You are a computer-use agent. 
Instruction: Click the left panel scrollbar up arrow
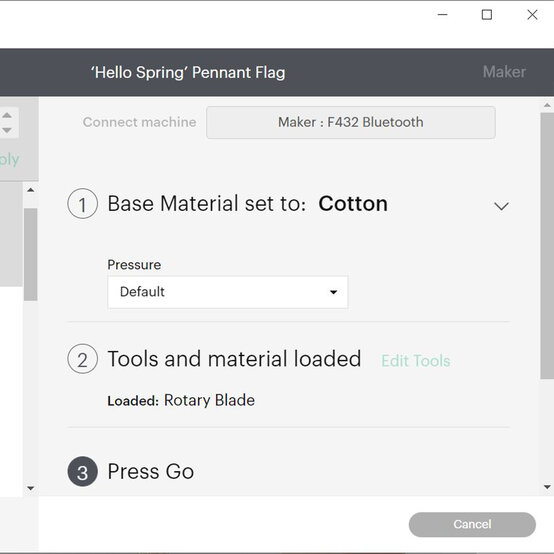31,190
